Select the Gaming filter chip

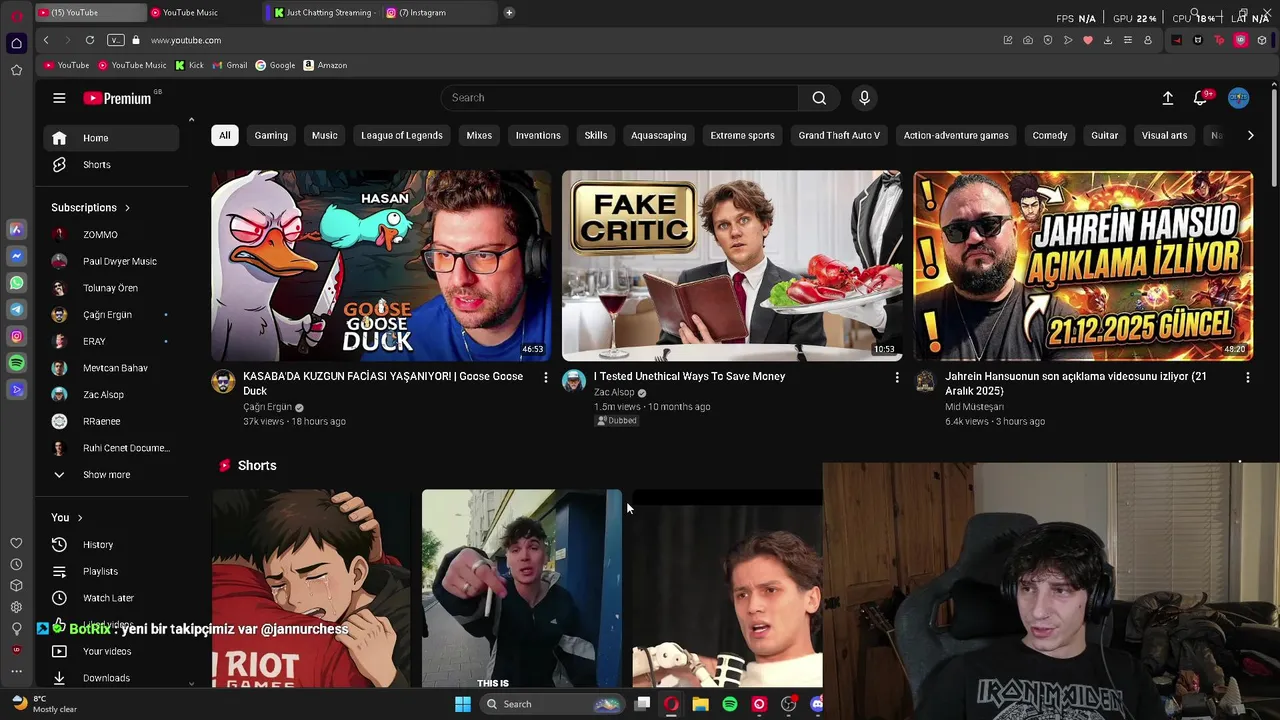pos(271,135)
